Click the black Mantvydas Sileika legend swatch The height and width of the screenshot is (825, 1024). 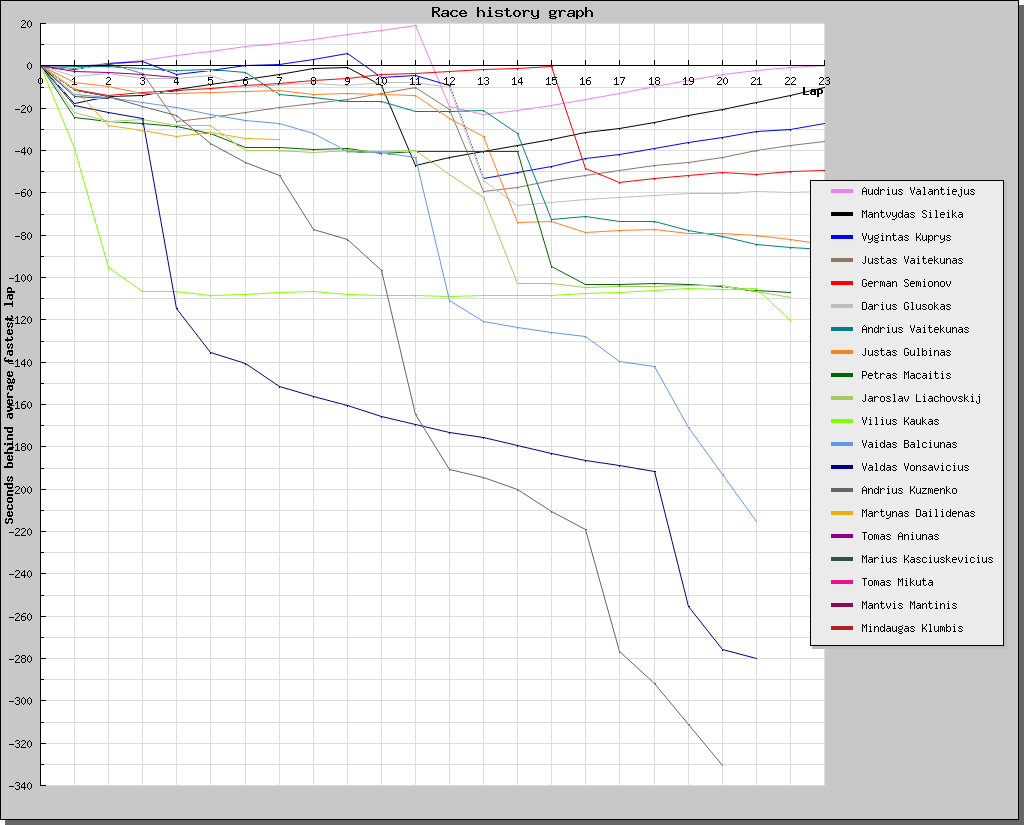tap(841, 214)
